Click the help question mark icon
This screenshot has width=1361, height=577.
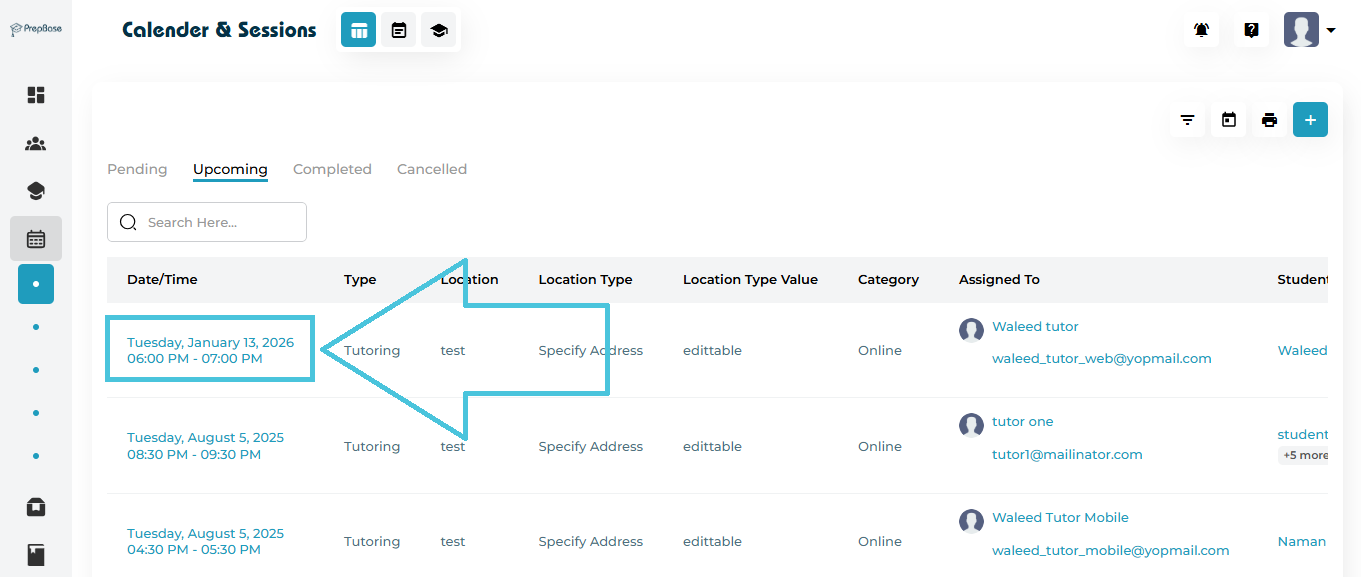click(x=1251, y=30)
